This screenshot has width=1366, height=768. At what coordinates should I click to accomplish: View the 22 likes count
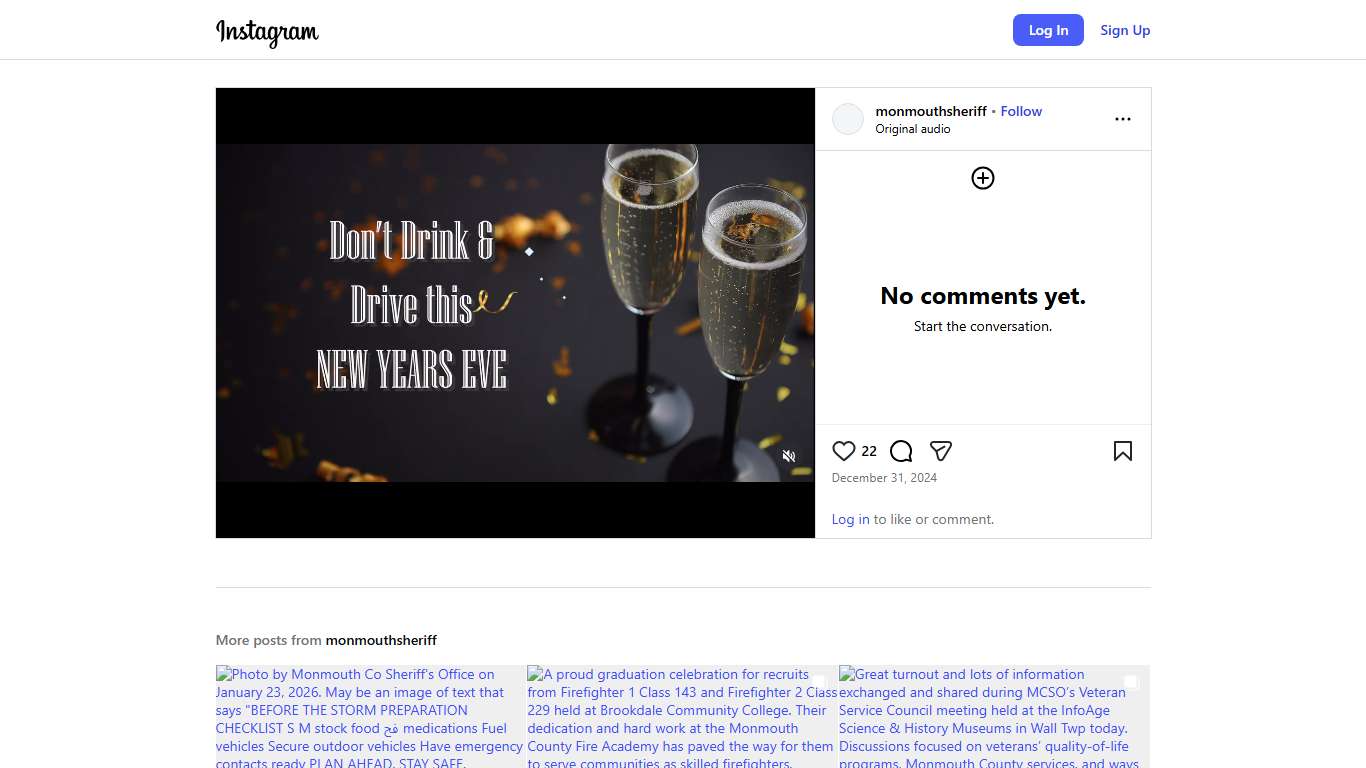click(x=869, y=451)
